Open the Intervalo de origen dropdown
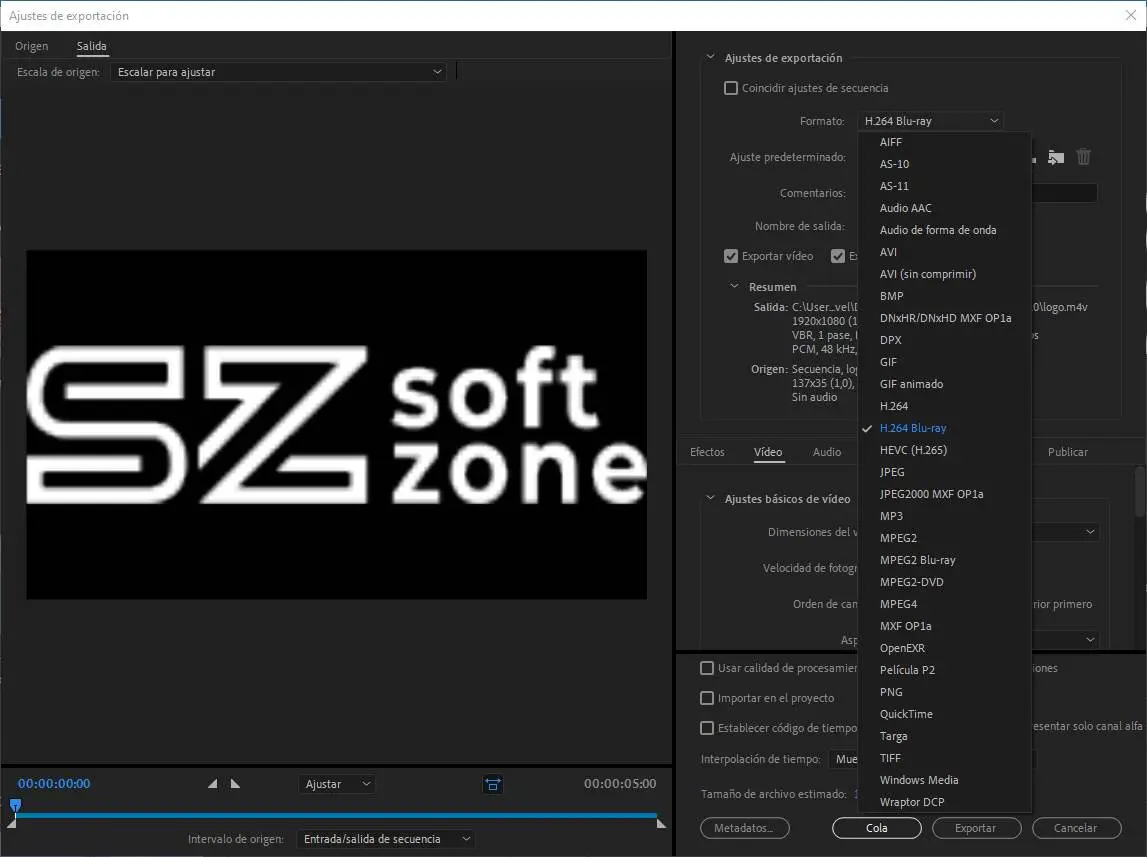The height and width of the screenshot is (857, 1147). tap(386, 839)
